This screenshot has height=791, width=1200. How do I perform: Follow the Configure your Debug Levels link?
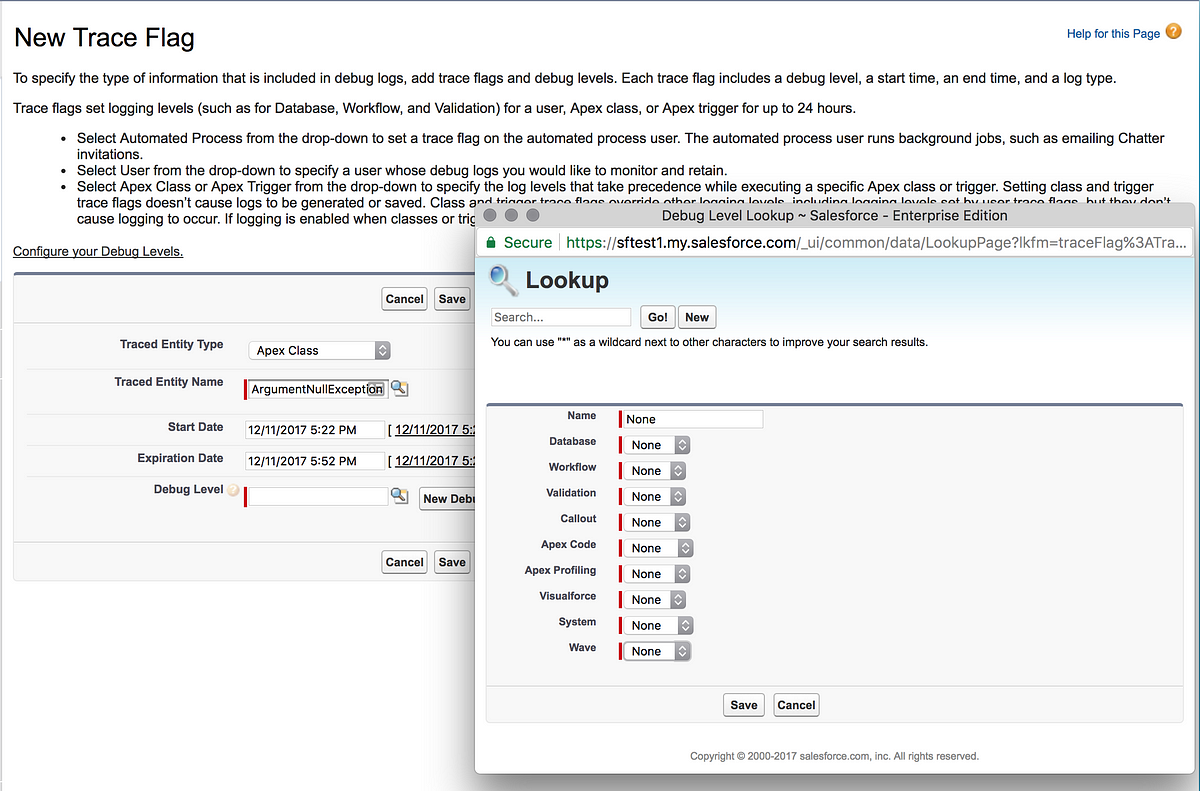tap(98, 251)
